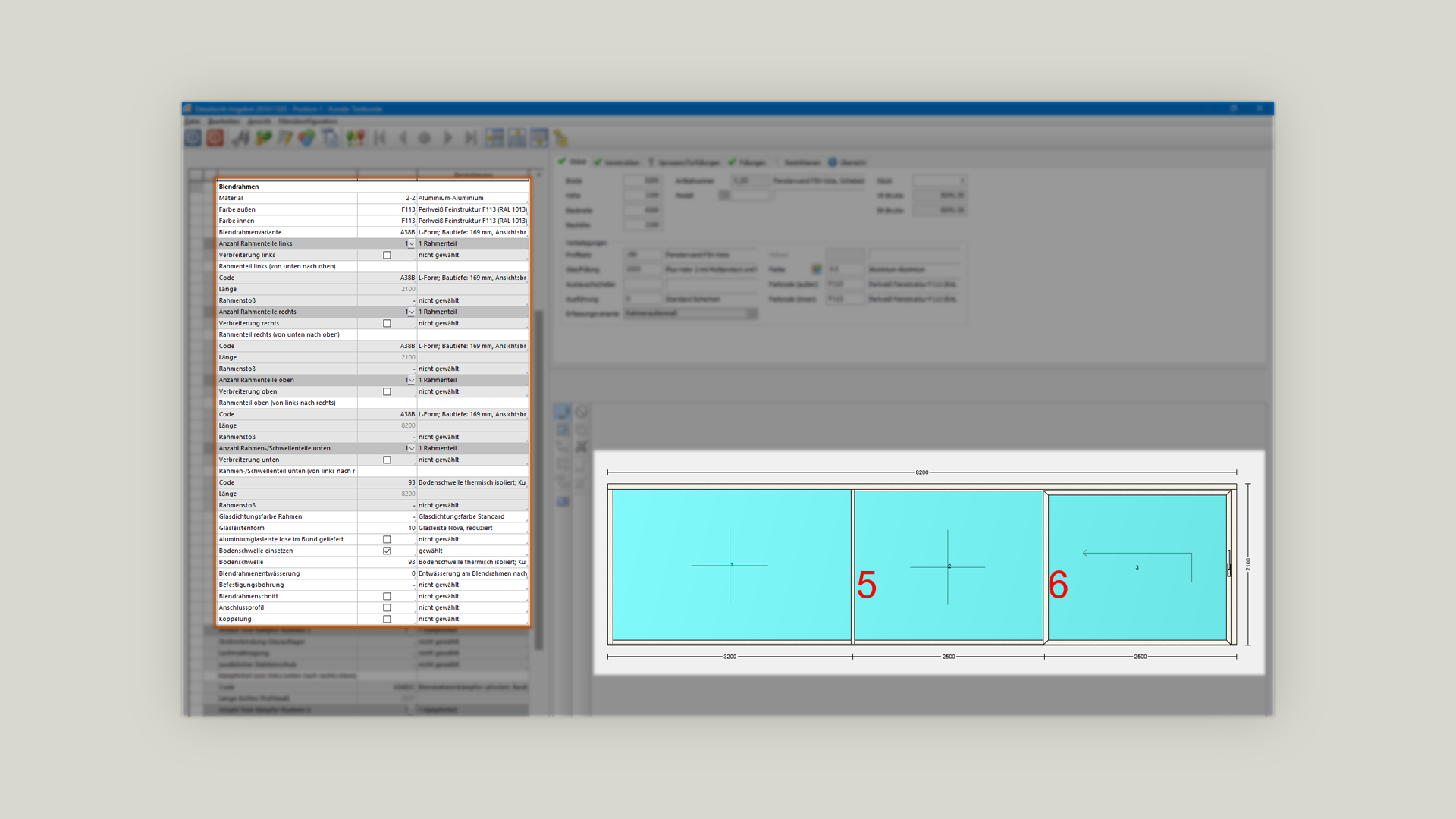Tick the Verbreiterung rechts checkbox
1456x819 pixels.
click(387, 324)
